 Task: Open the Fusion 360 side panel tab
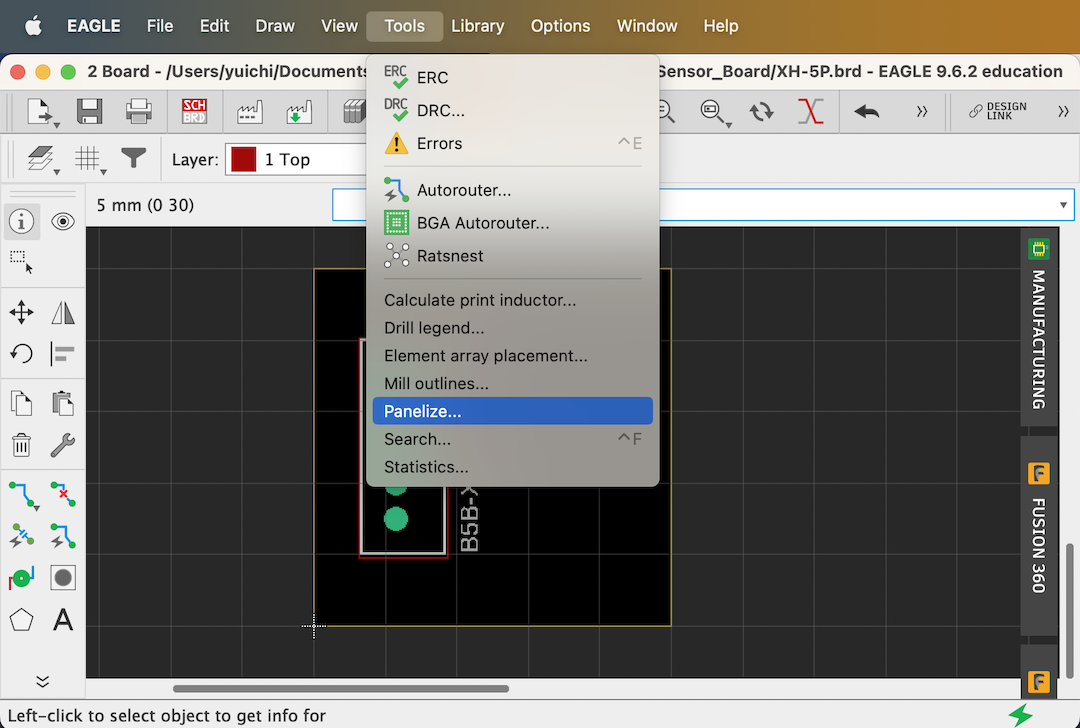coord(1039,535)
